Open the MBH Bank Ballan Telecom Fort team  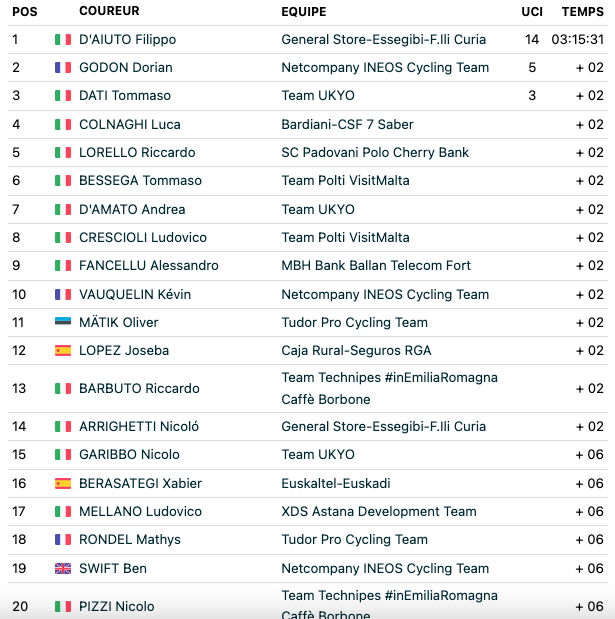point(376,265)
